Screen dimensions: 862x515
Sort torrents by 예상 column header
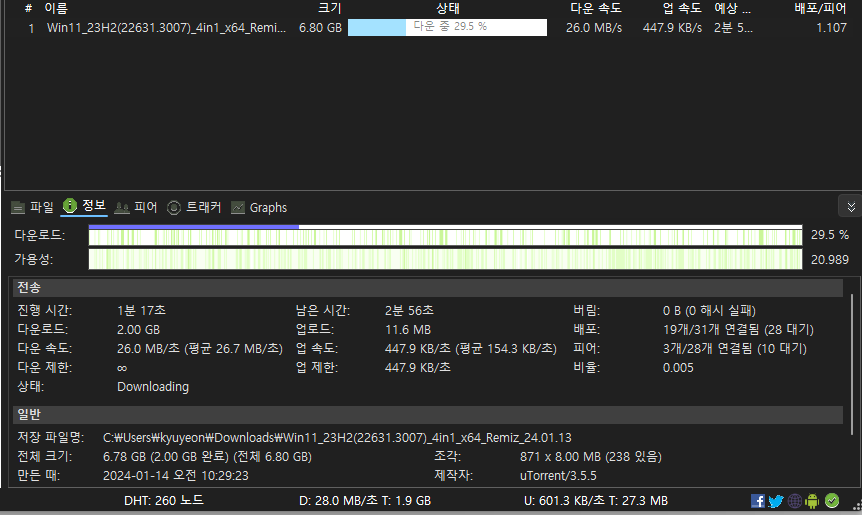click(732, 8)
